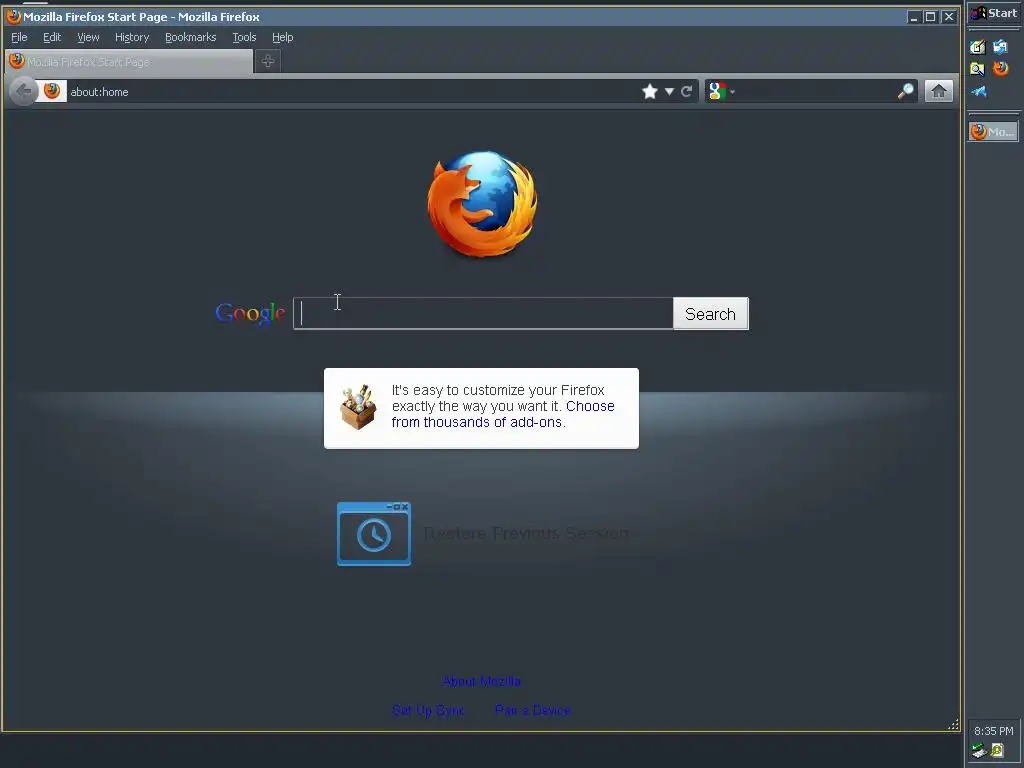
Task: Open the Bookmarks menu
Action: (191, 37)
